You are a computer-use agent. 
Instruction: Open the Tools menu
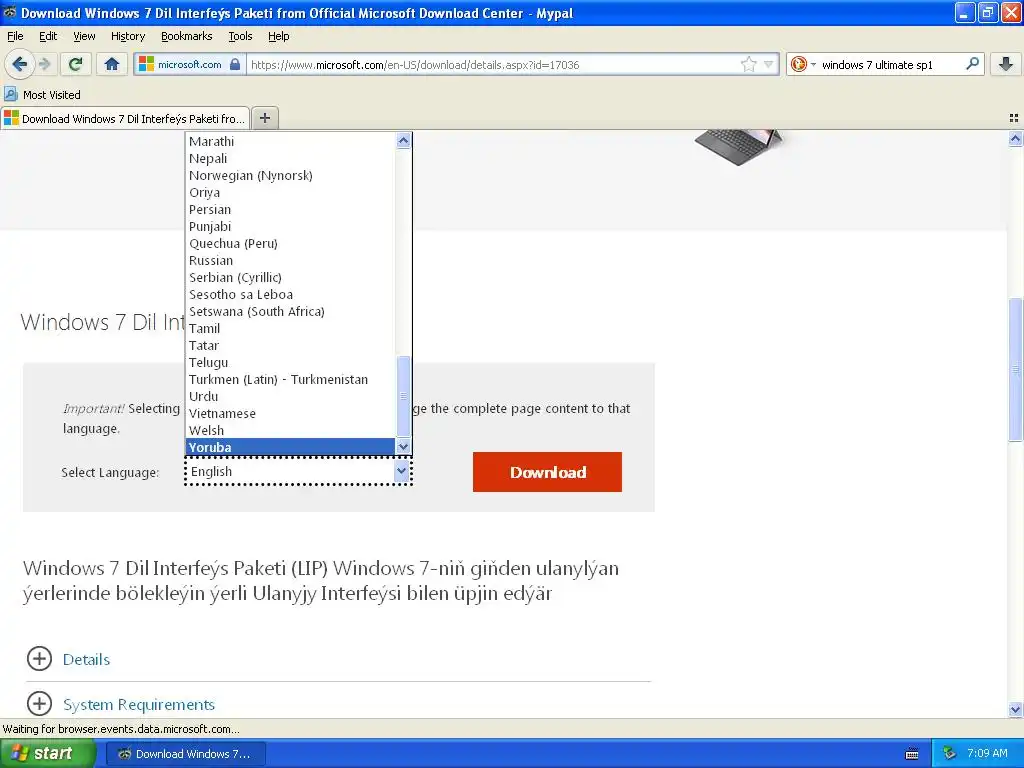coord(240,36)
